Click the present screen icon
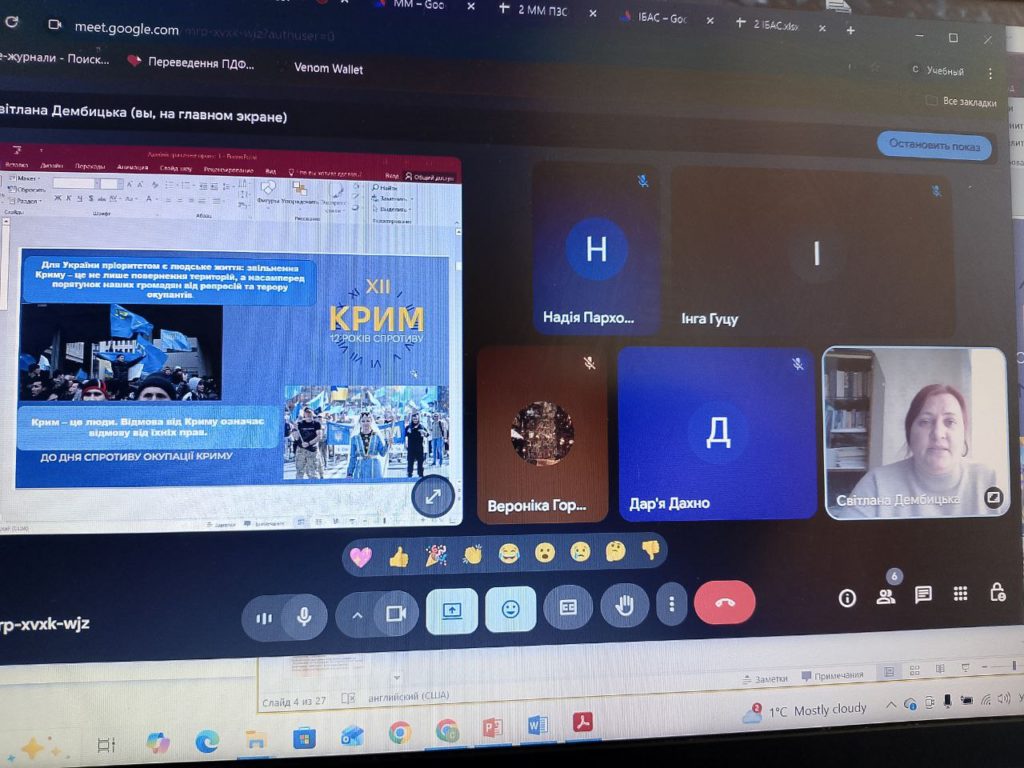 point(451,611)
